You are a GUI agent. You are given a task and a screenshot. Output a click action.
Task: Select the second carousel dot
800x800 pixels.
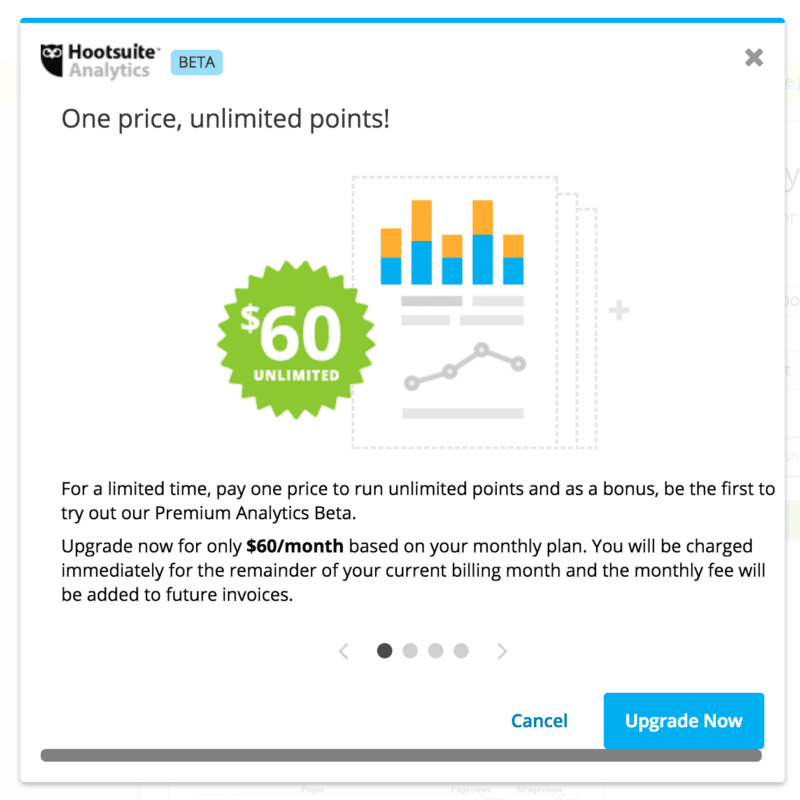coord(410,651)
